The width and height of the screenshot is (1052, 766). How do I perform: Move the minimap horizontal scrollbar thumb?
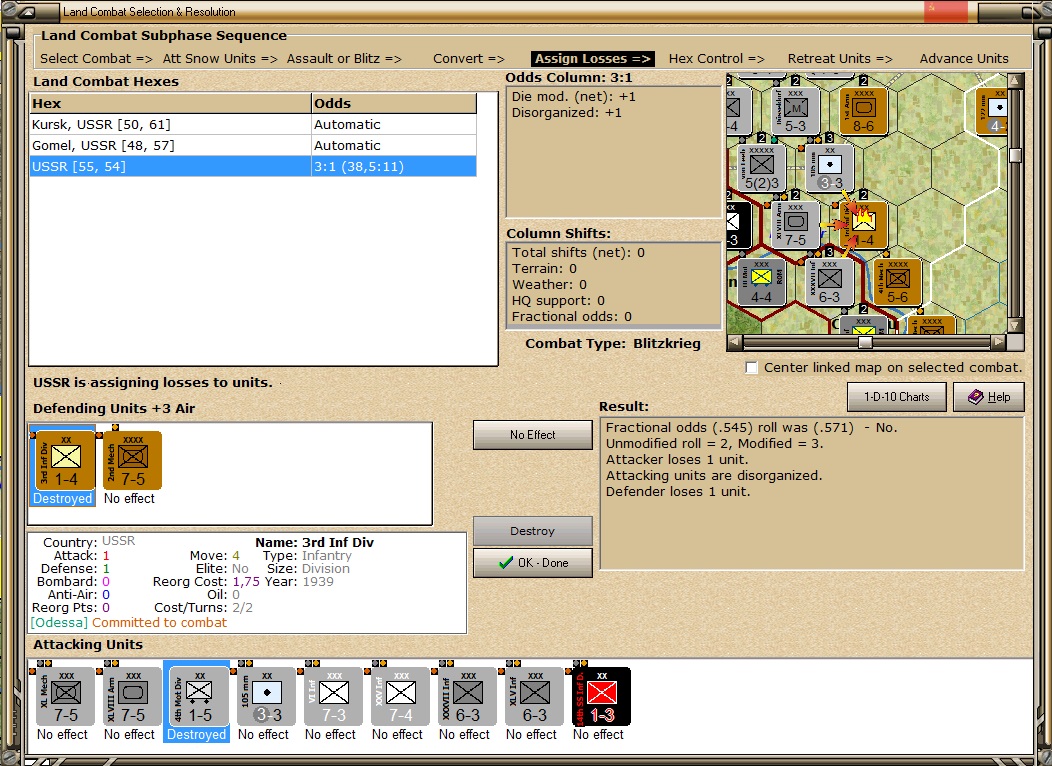pyautogui.click(x=865, y=342)
